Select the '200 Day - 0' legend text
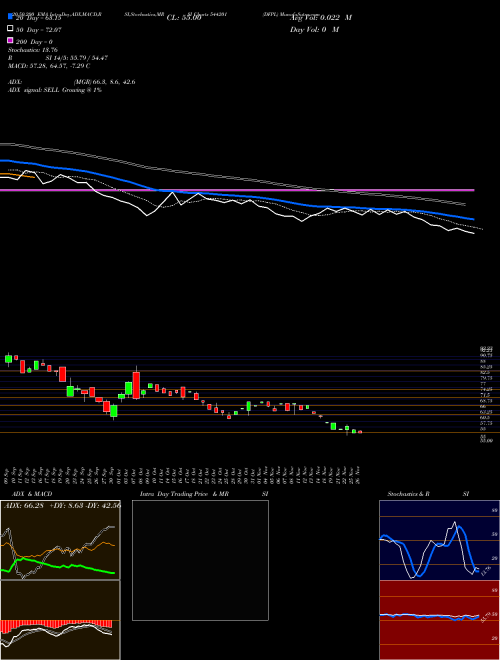 [35, 42]
